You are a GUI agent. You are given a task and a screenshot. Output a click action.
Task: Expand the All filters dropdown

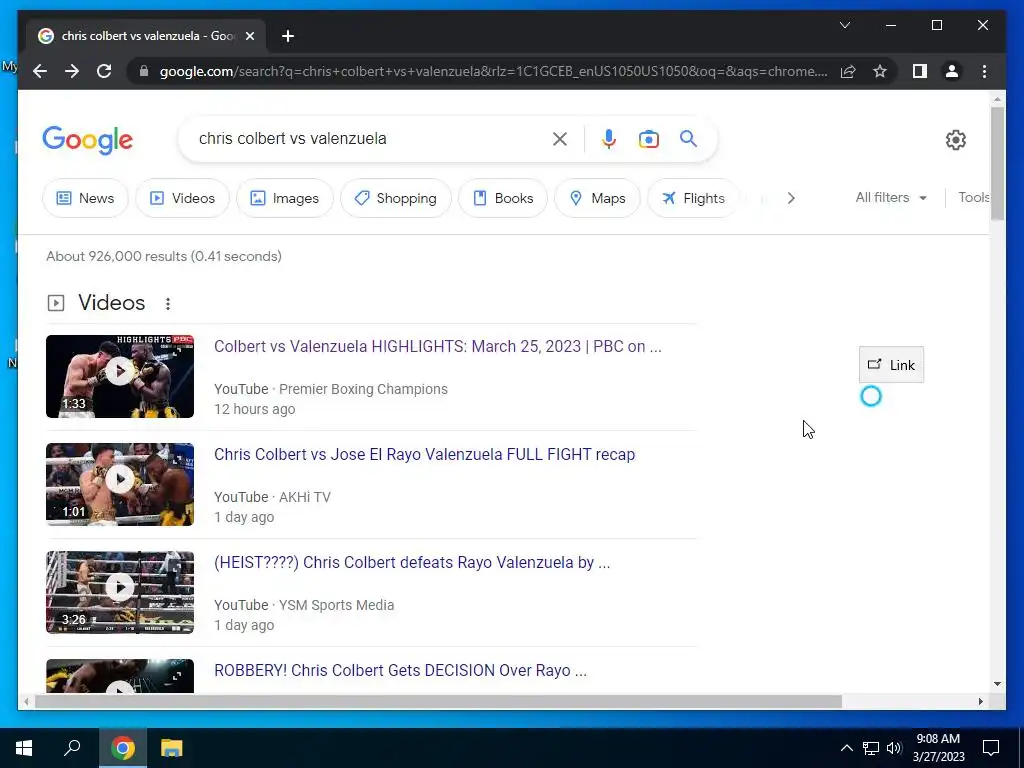click(891, 197)
